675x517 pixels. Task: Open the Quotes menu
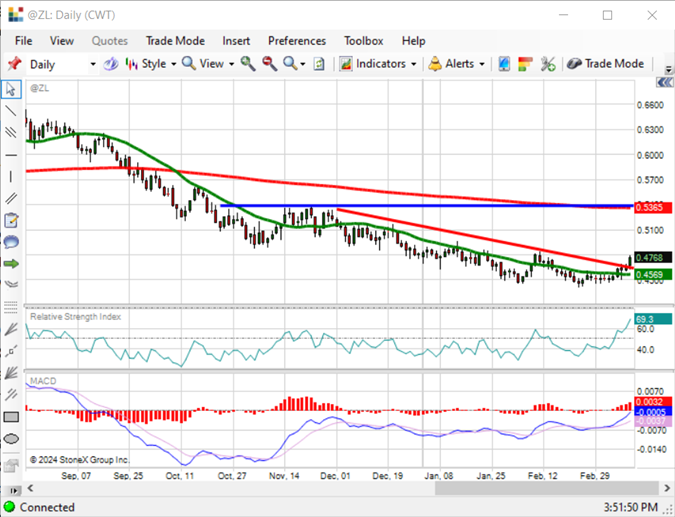110,41
